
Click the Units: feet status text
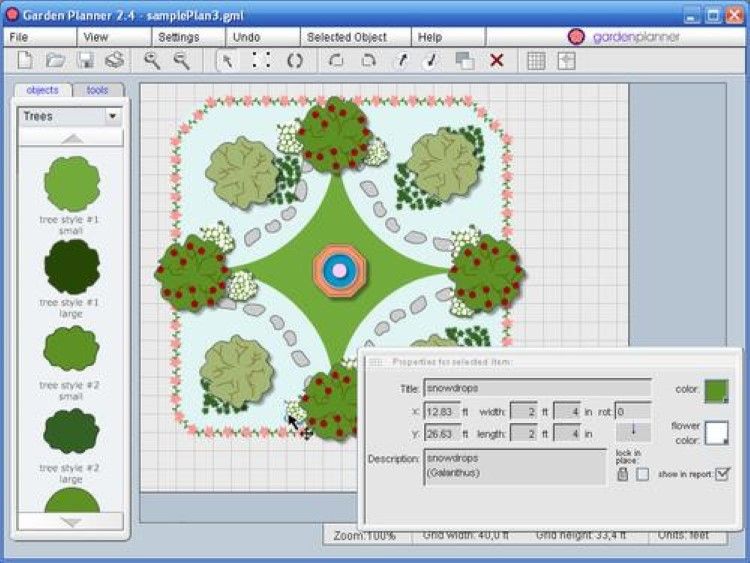tap(683, 535)
